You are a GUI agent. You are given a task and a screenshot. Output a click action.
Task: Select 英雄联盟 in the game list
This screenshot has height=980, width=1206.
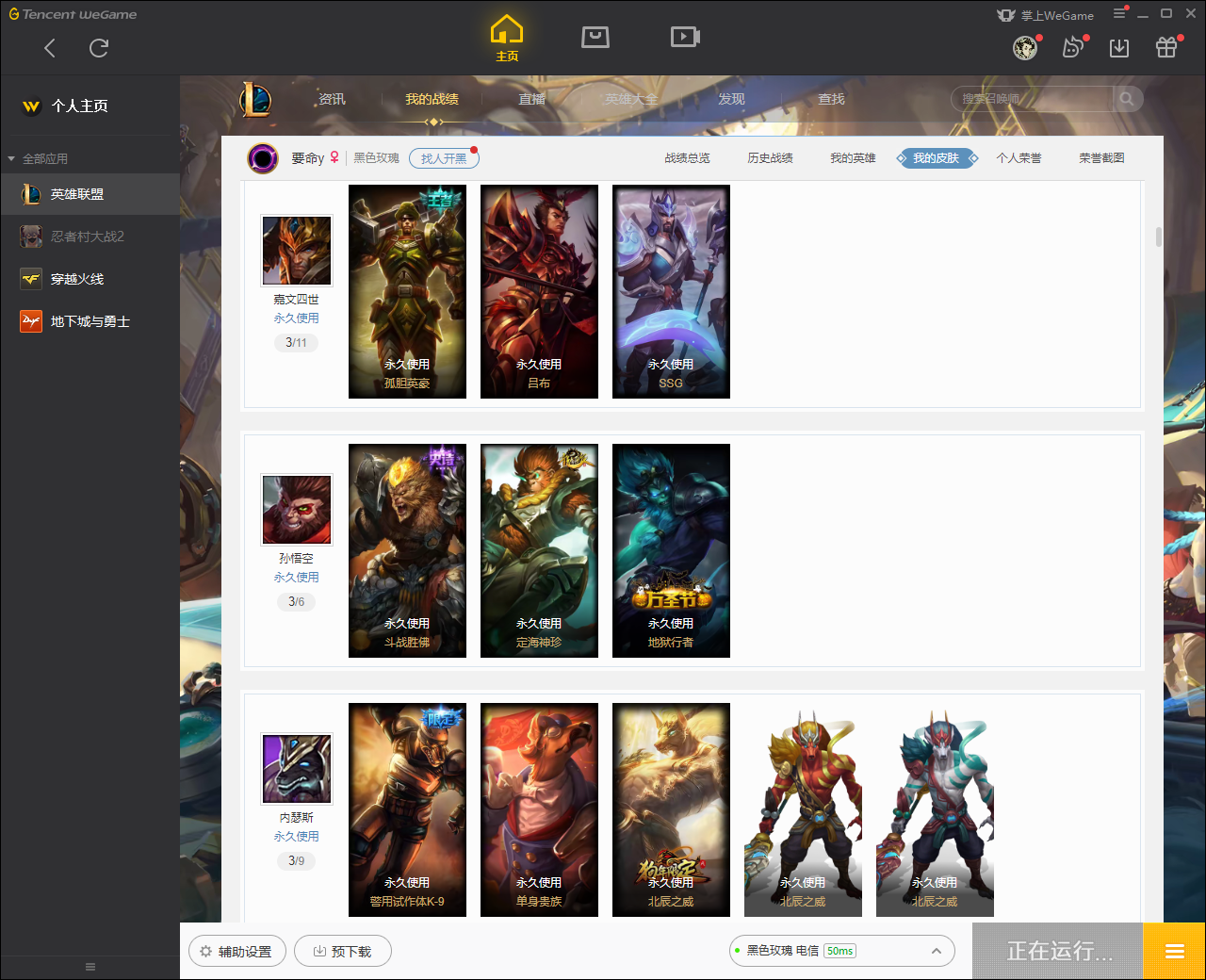point(90,194)
